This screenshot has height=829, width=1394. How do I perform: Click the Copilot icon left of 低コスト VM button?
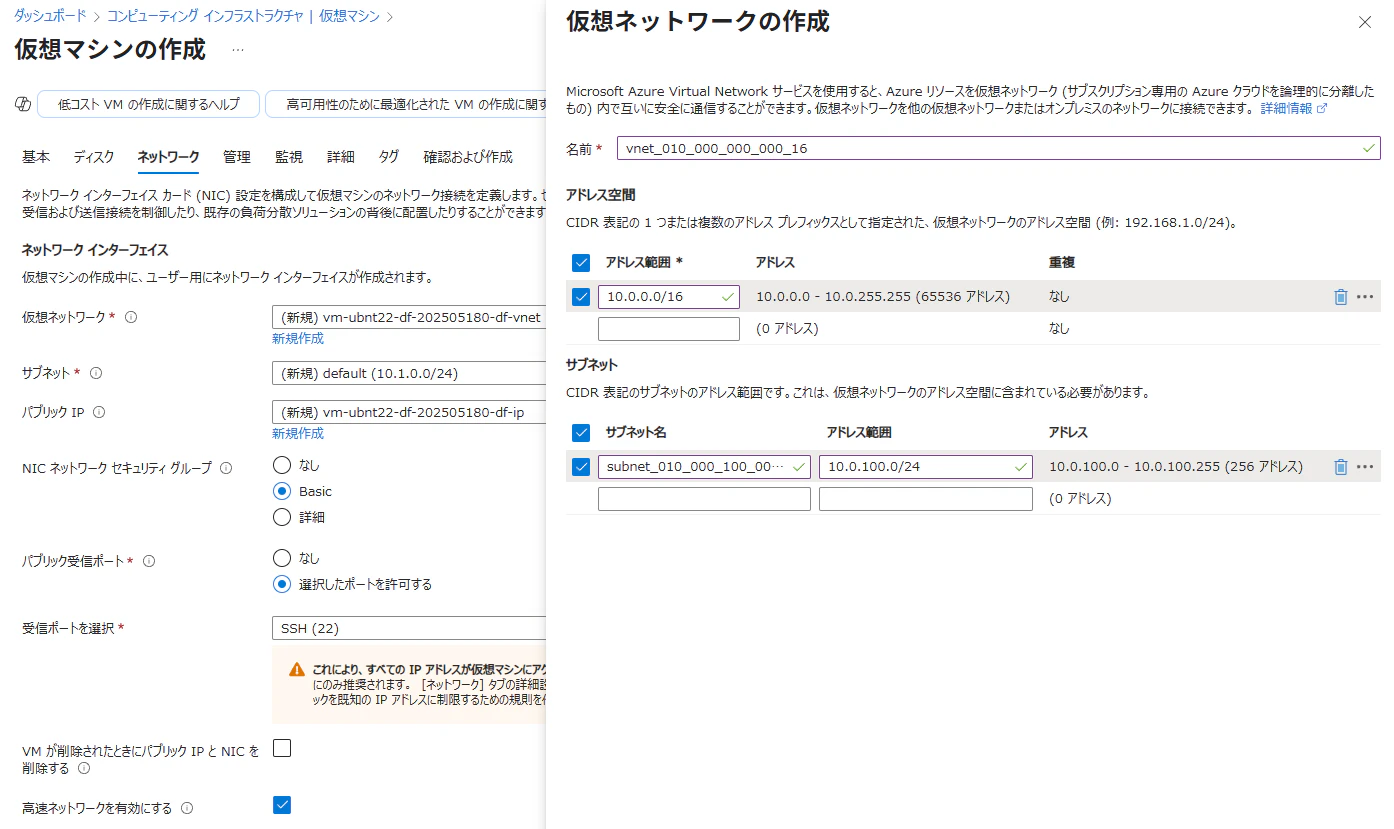(x=23, y=104)
